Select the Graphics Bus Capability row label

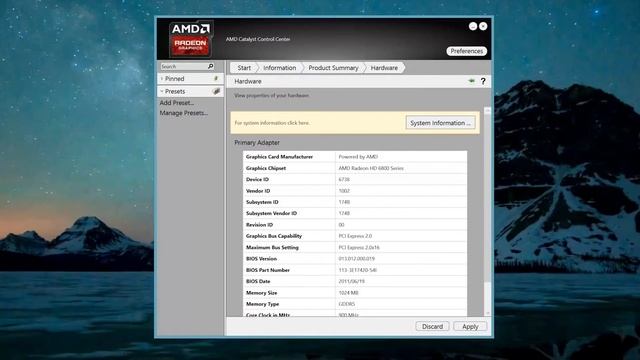(x=274, y=236)
